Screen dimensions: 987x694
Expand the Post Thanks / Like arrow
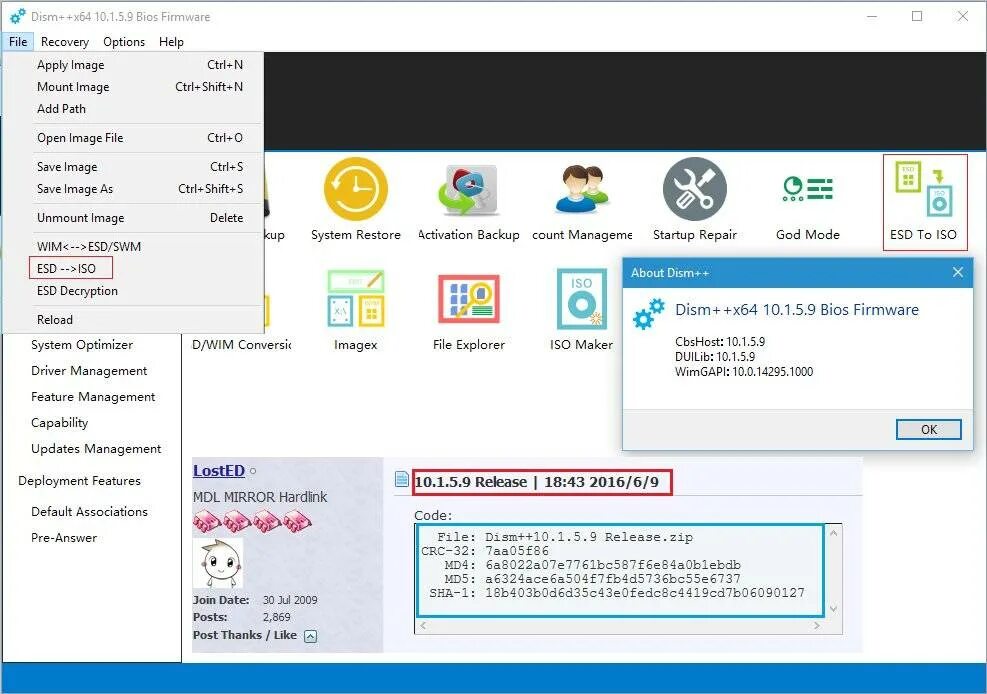pos(310,636)
